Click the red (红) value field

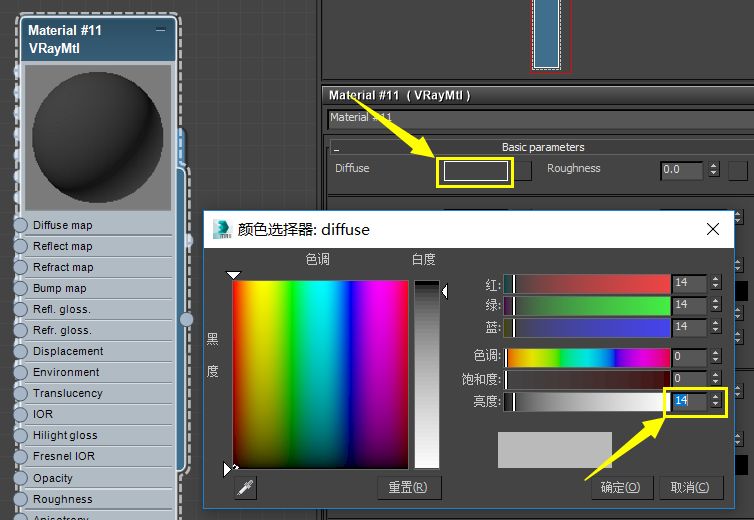pos(689,283)
